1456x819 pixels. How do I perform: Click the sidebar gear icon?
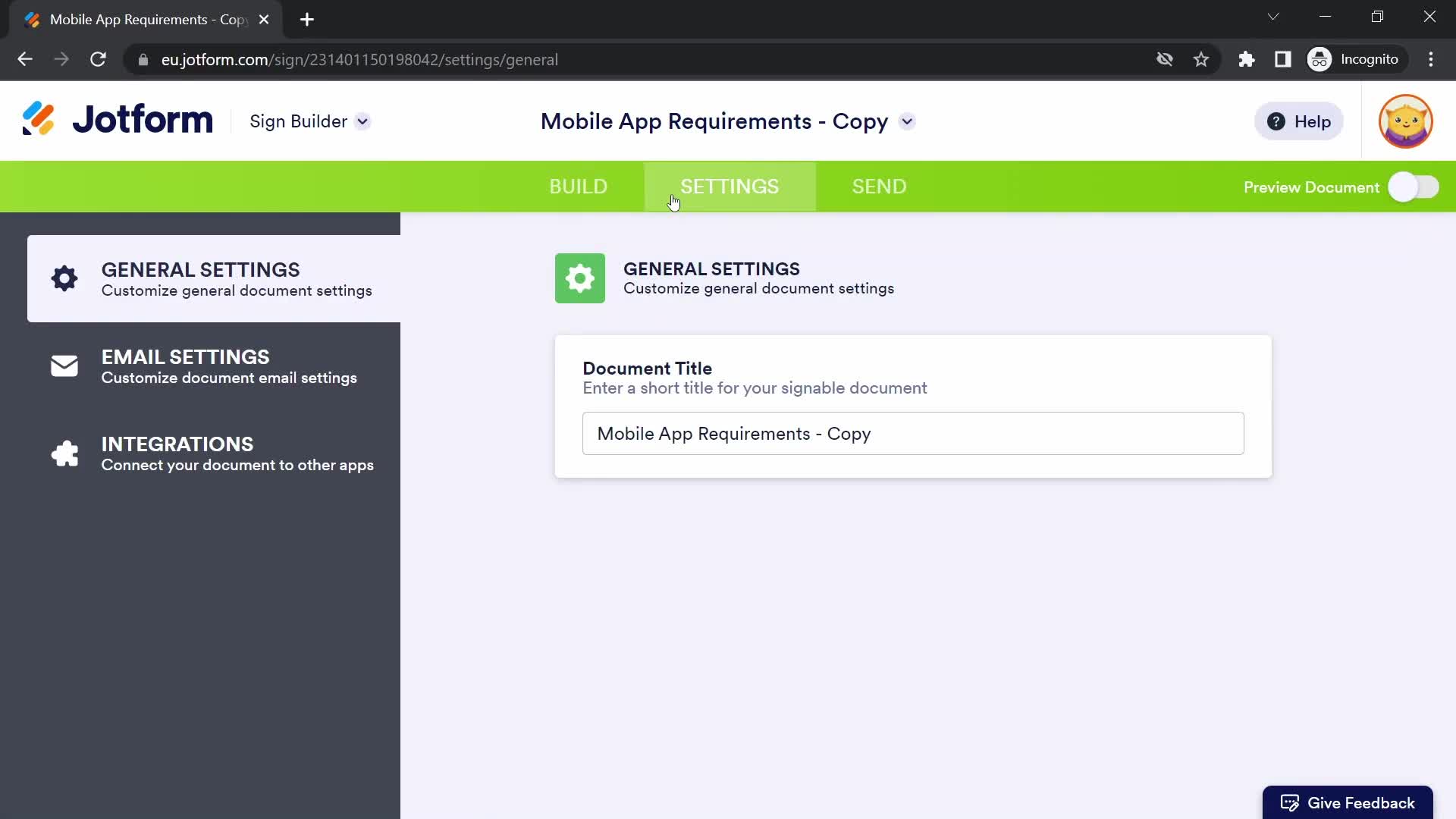pos(64,278)
